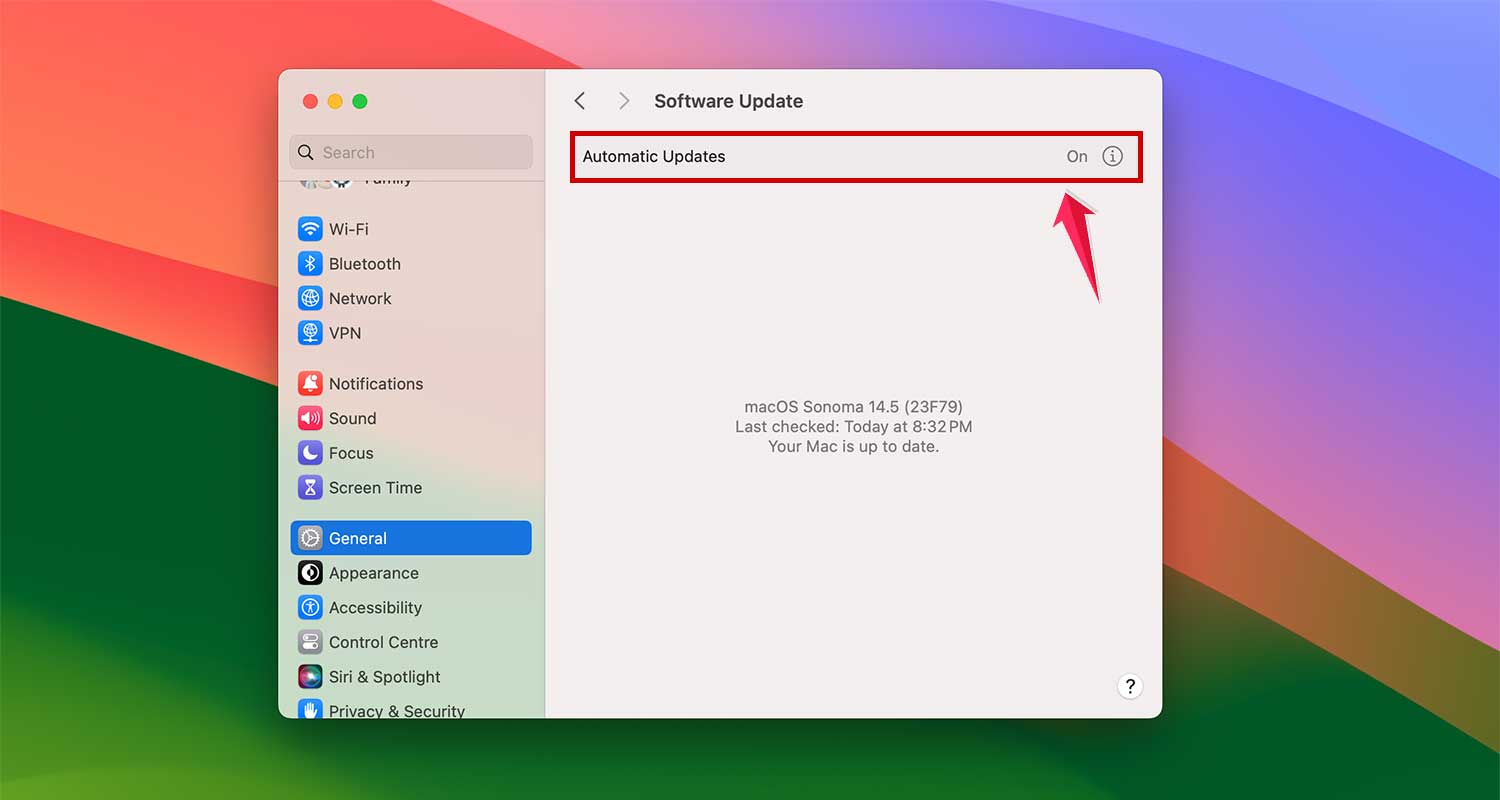Screen dimensions: 1500x800
Task: Open VPN settings
Action: pyautogui.click(x=311, y=333)
